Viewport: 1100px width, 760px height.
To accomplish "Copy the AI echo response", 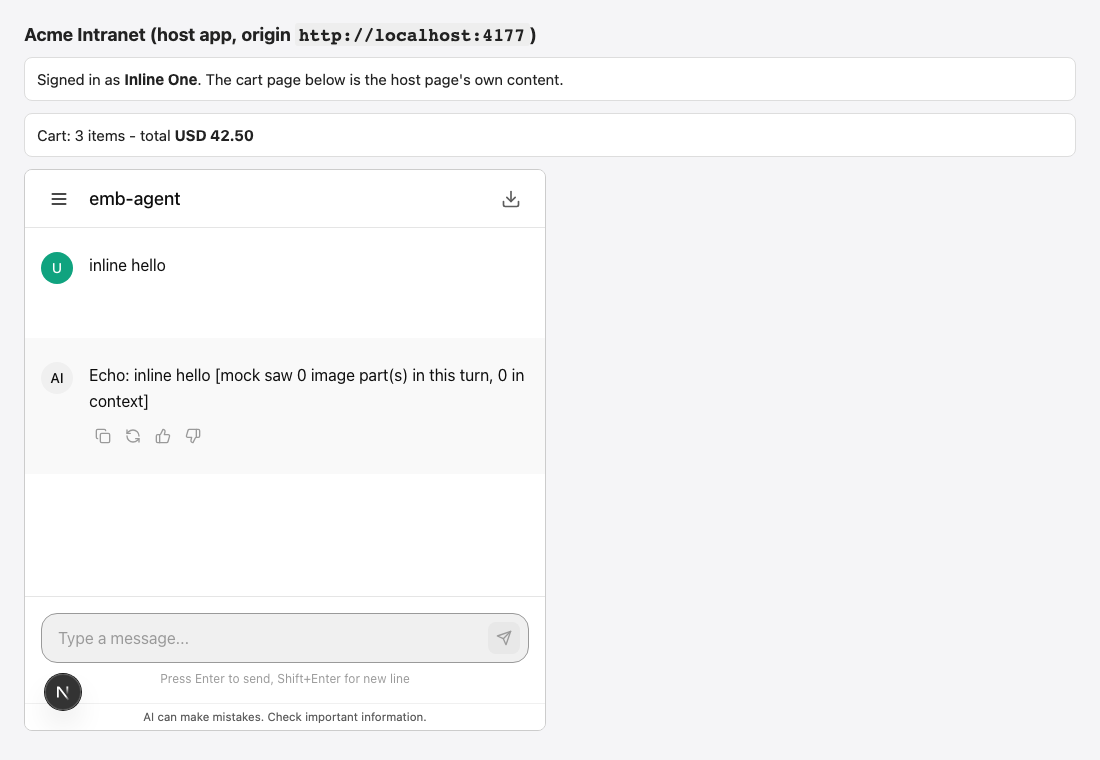I will (102, 436).
